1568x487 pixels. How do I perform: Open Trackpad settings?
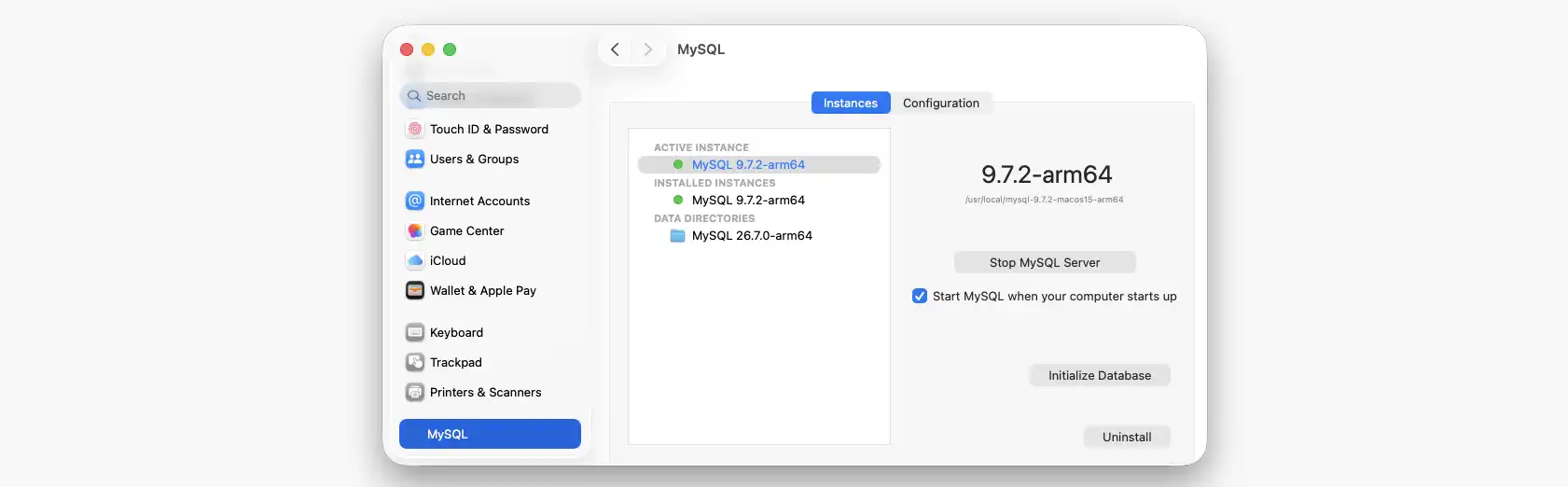pos(490,363)
